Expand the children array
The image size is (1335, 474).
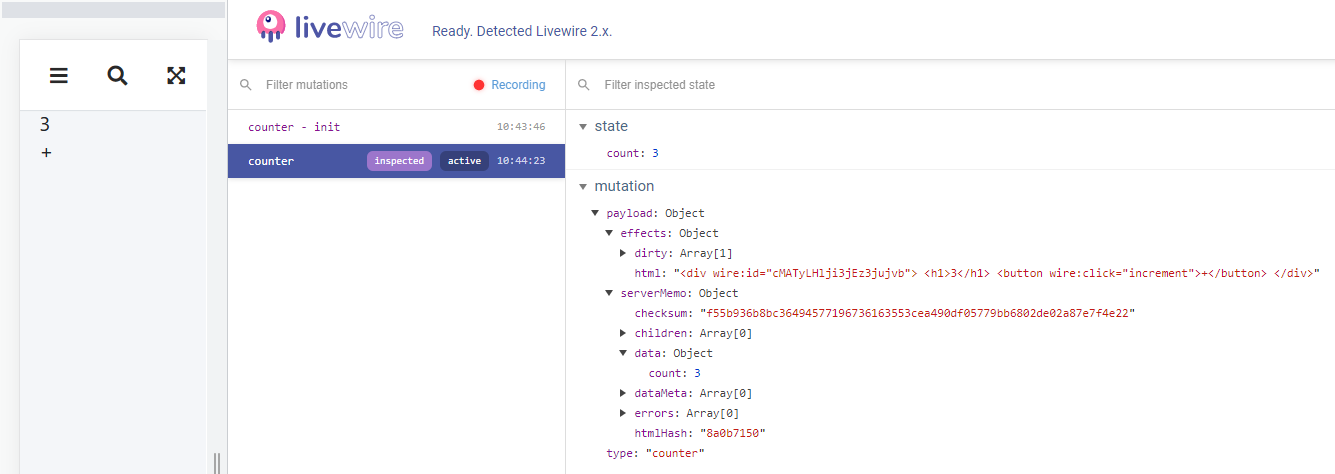[624, 333]
